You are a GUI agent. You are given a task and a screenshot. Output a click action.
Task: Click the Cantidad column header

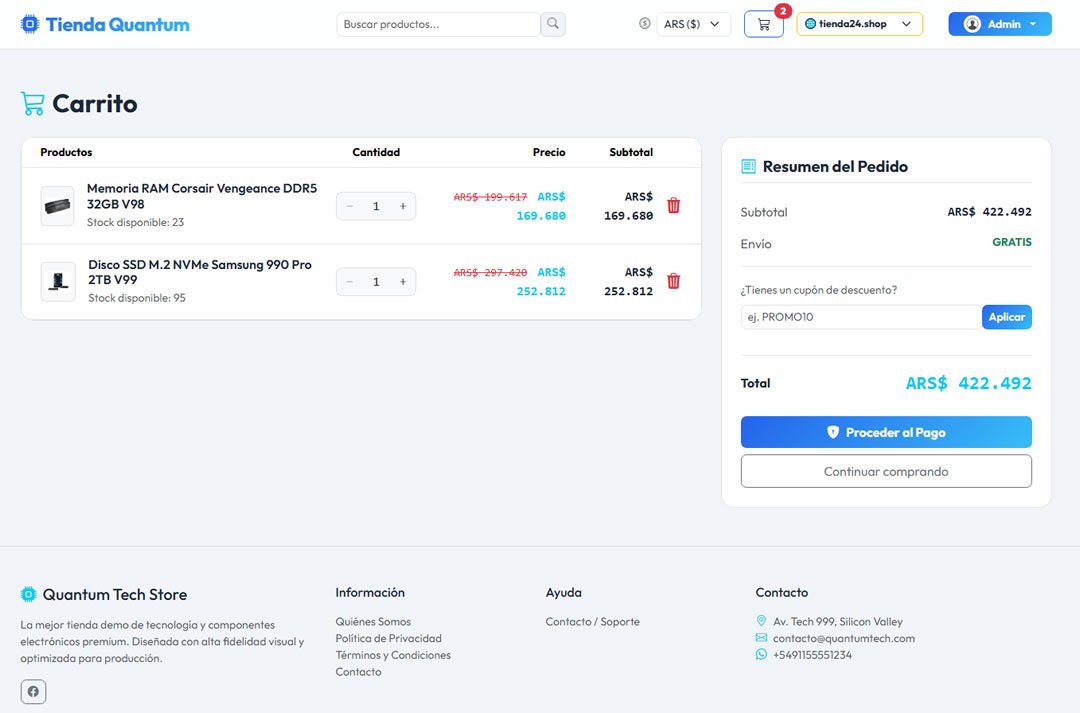(376, 152)
